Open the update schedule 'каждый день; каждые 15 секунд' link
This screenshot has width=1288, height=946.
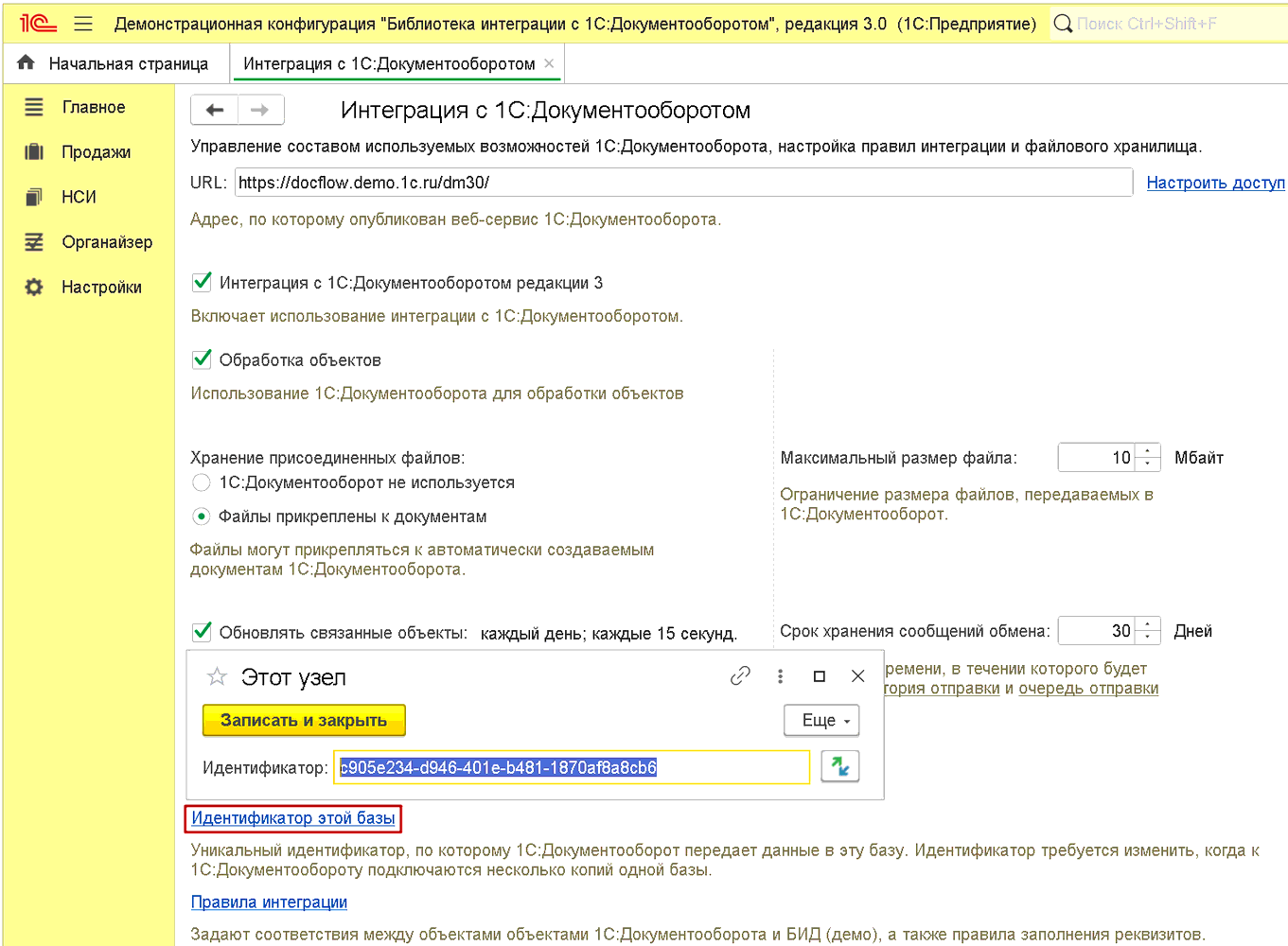609,633
